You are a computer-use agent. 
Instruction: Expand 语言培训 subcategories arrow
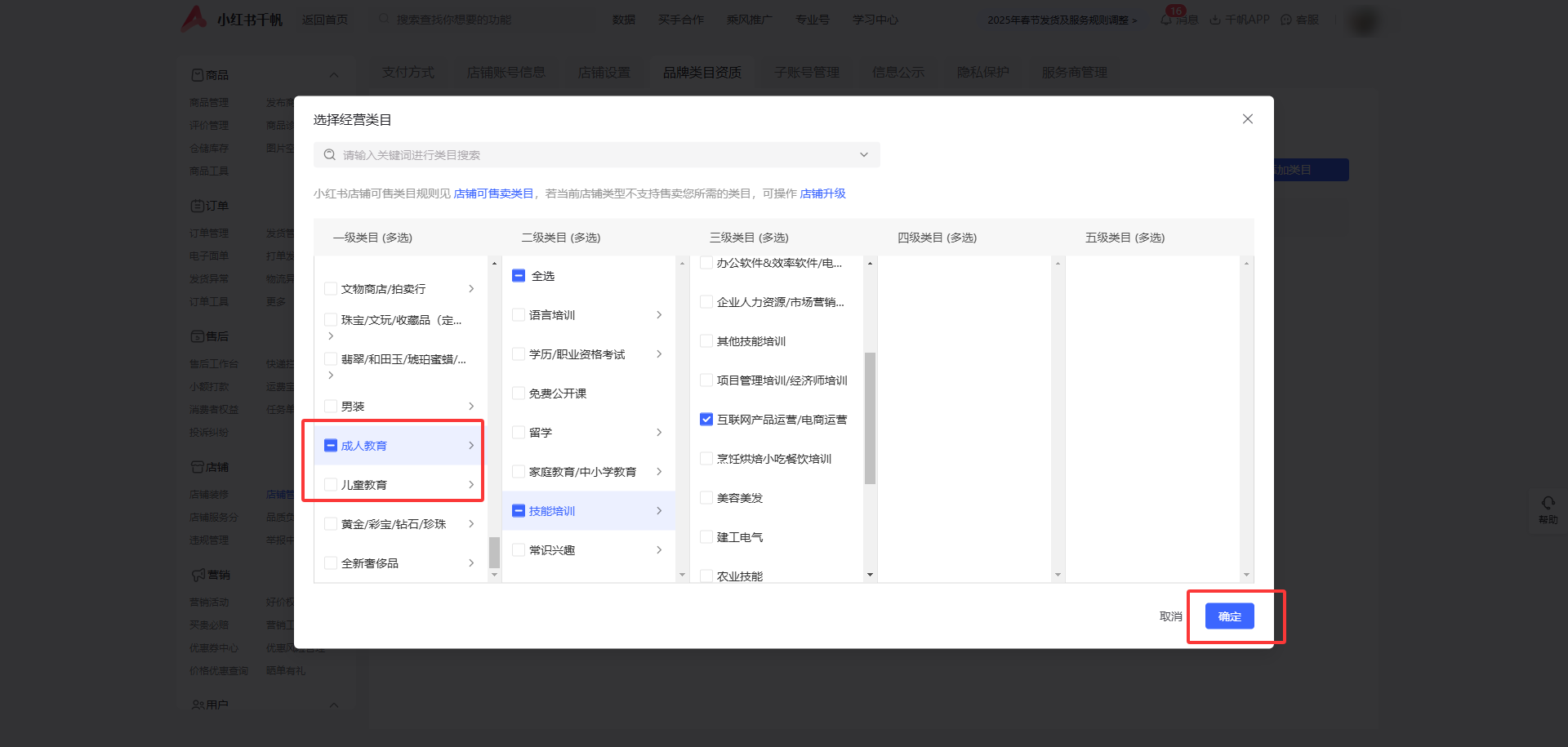point(659,314)
